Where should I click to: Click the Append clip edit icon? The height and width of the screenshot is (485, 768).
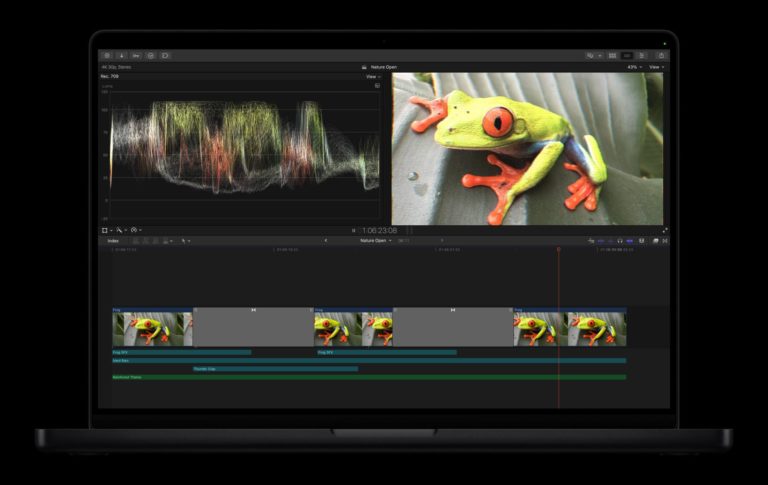(156, 241)
